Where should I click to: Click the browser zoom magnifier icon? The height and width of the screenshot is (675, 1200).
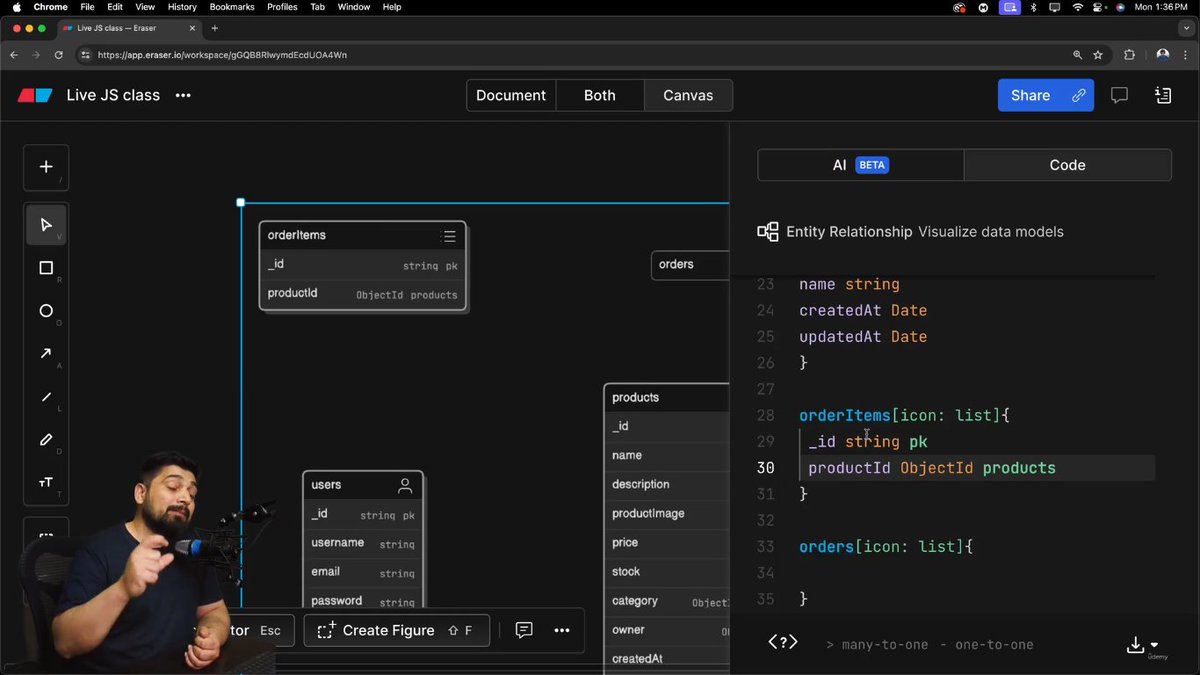[x=1077, y=55]
